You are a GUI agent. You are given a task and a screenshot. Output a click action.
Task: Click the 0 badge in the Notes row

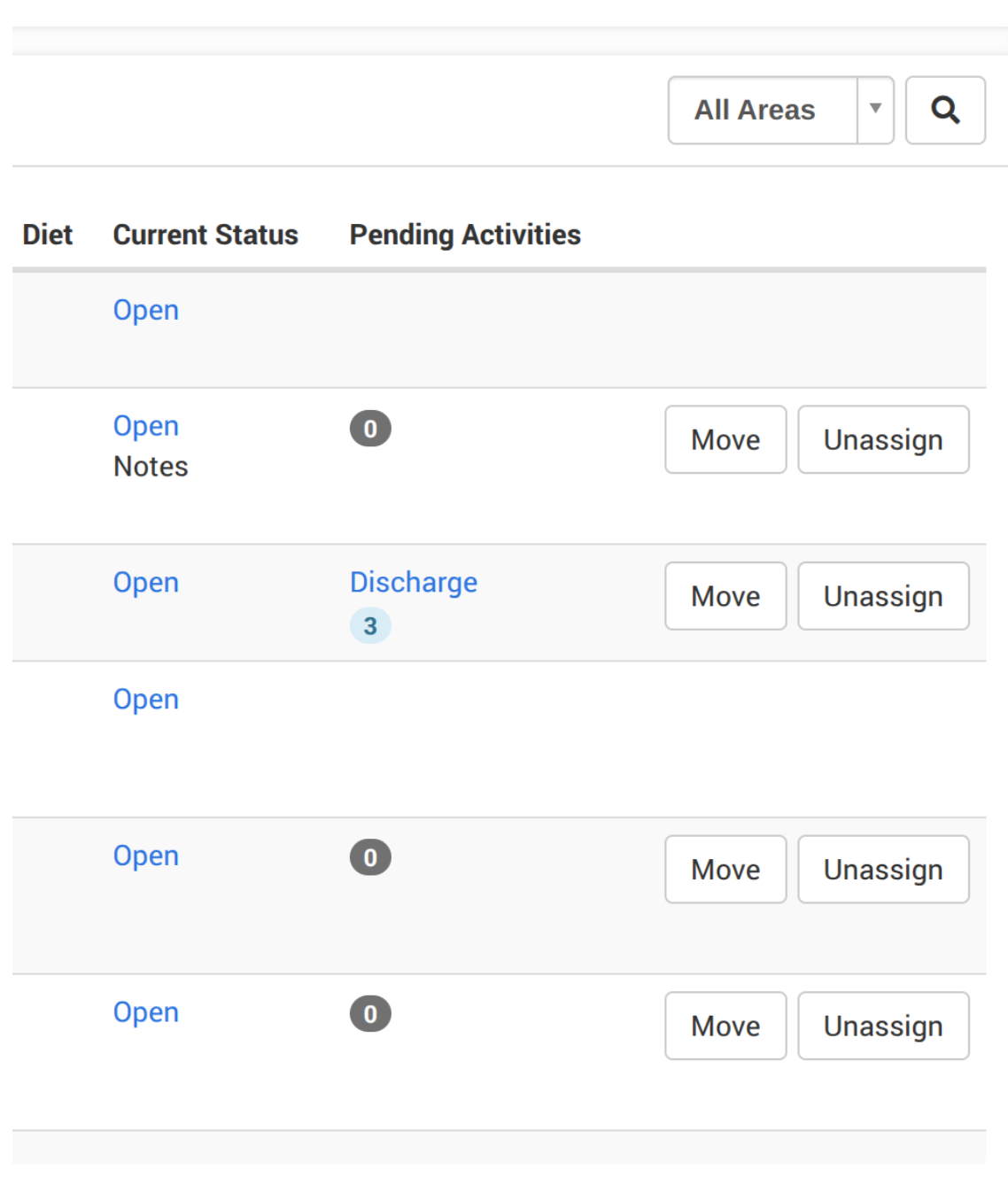pyautogui.click(x=370, y=429)
